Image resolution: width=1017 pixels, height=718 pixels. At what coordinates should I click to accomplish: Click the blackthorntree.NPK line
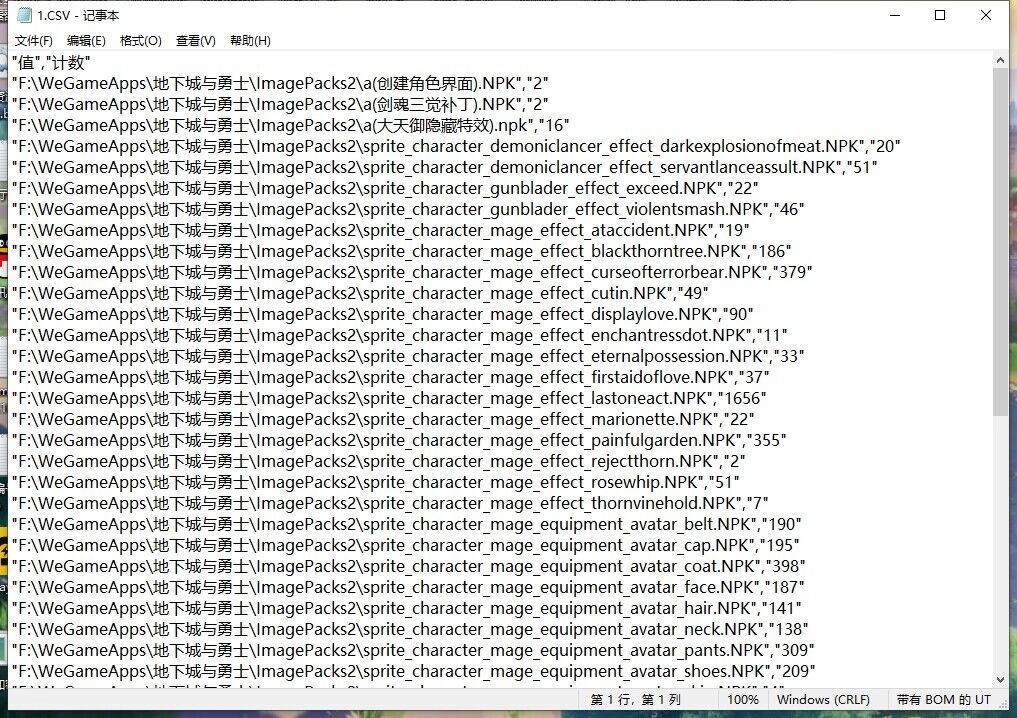coord(401,251)
